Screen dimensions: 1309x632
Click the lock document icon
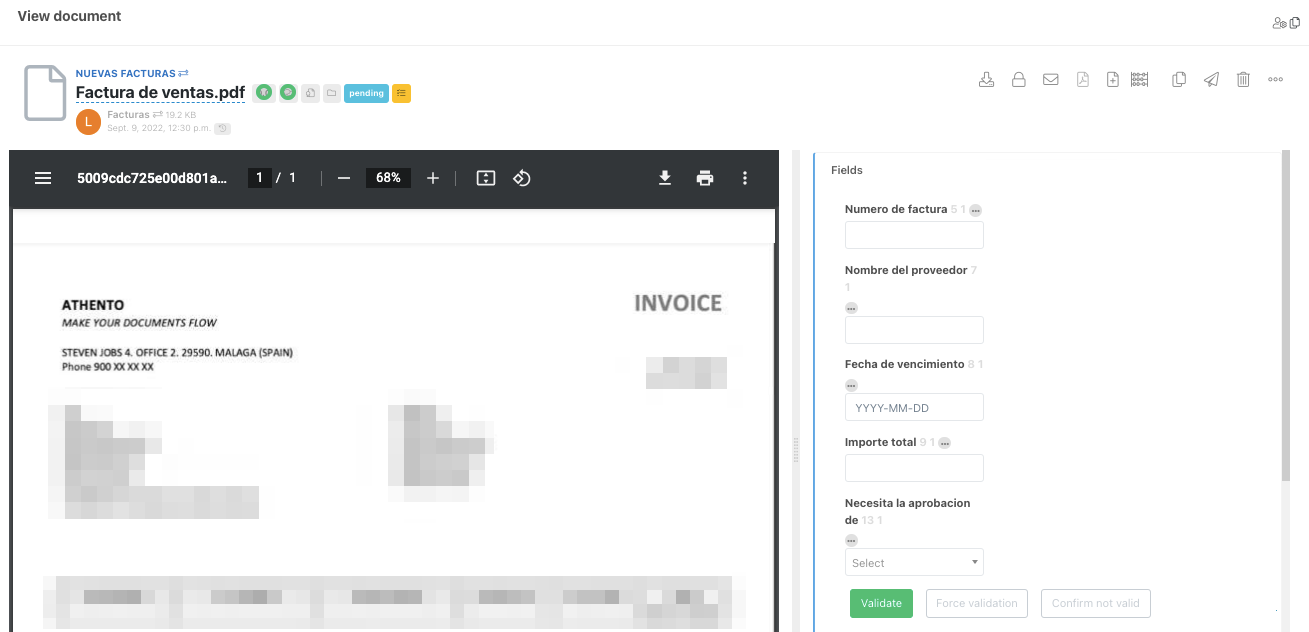point(1018,80)
